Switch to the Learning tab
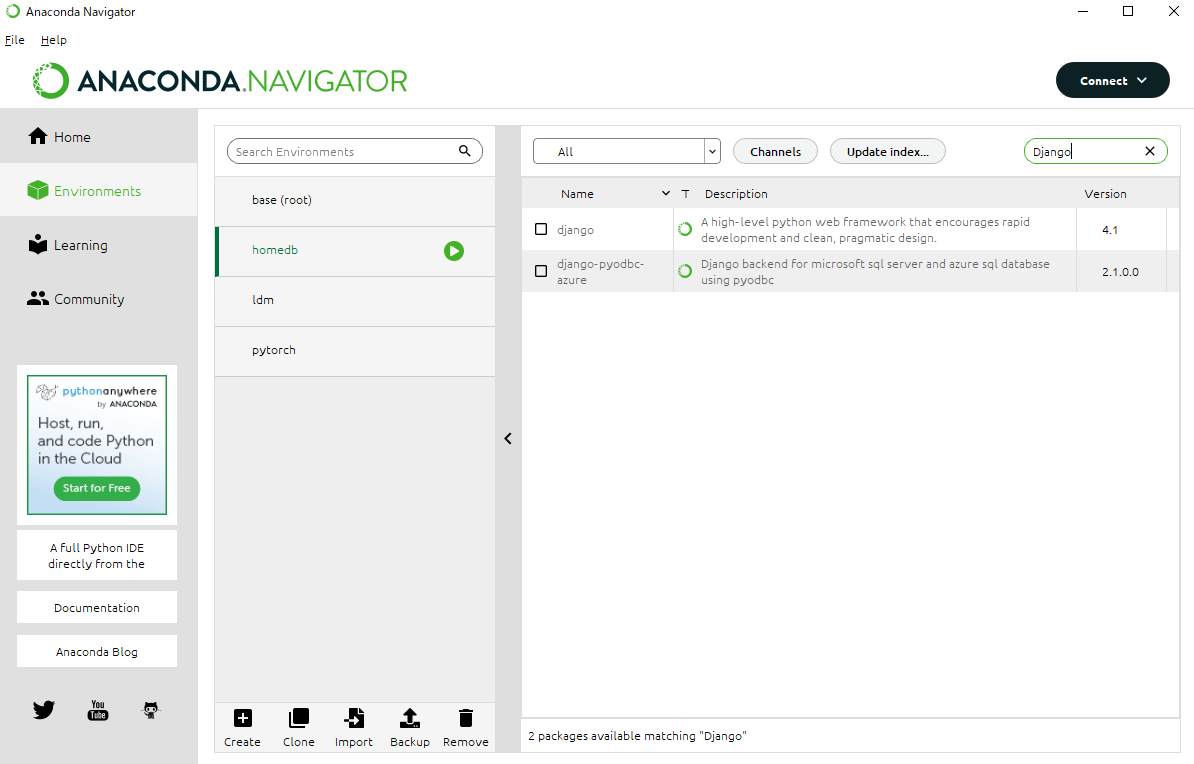Image resolution: width=1194 pixels, height=764 pixels. [x=99, y=245]
